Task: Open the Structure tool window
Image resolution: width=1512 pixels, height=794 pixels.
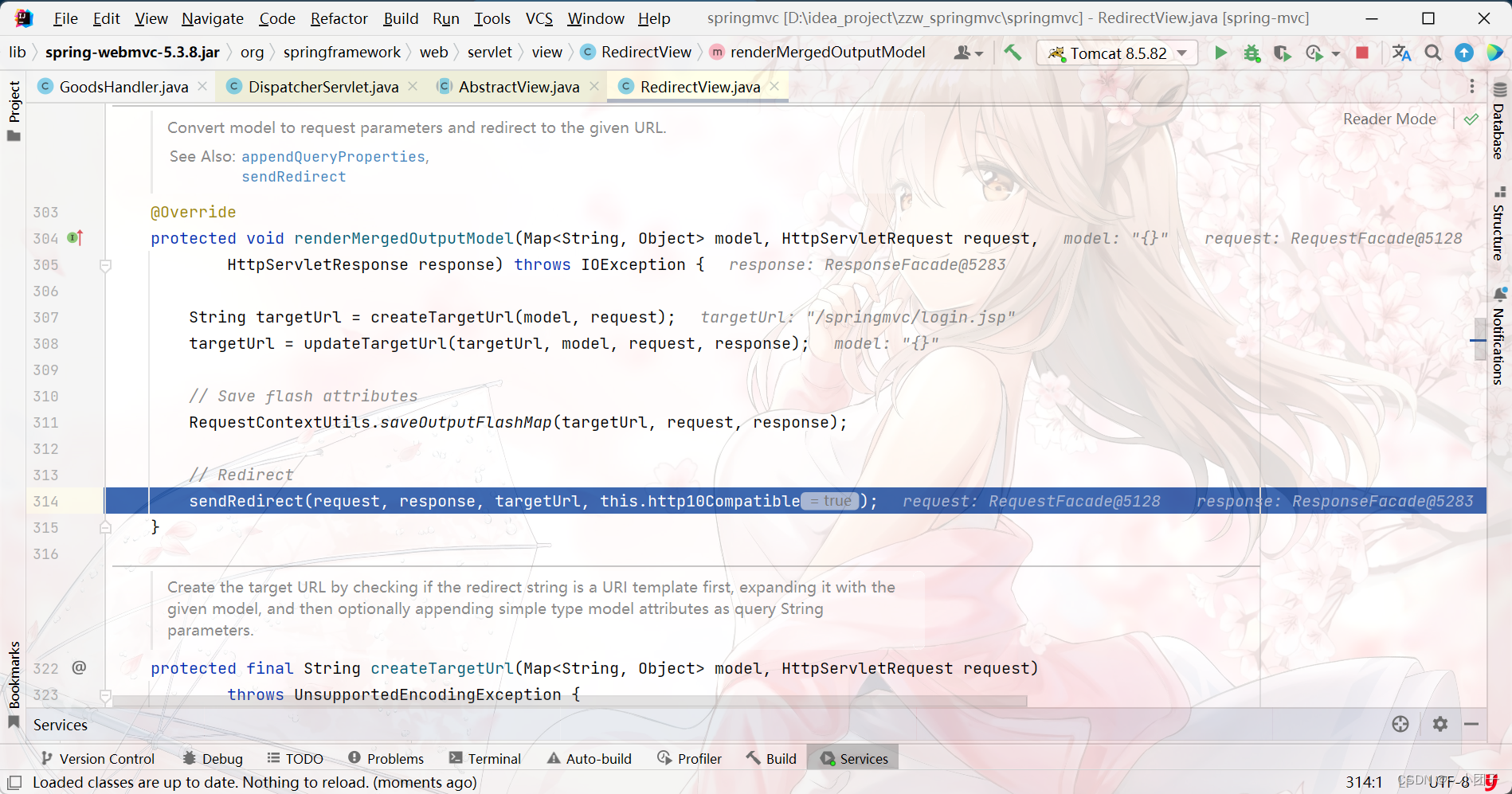Action: pos(1499,224)
